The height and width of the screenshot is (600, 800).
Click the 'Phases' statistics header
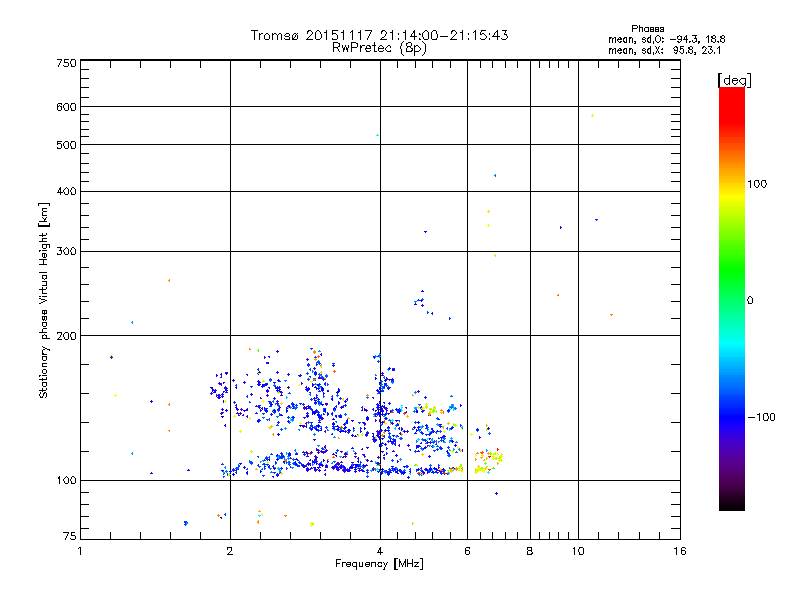pyautogui.click(x=647, y=29)
